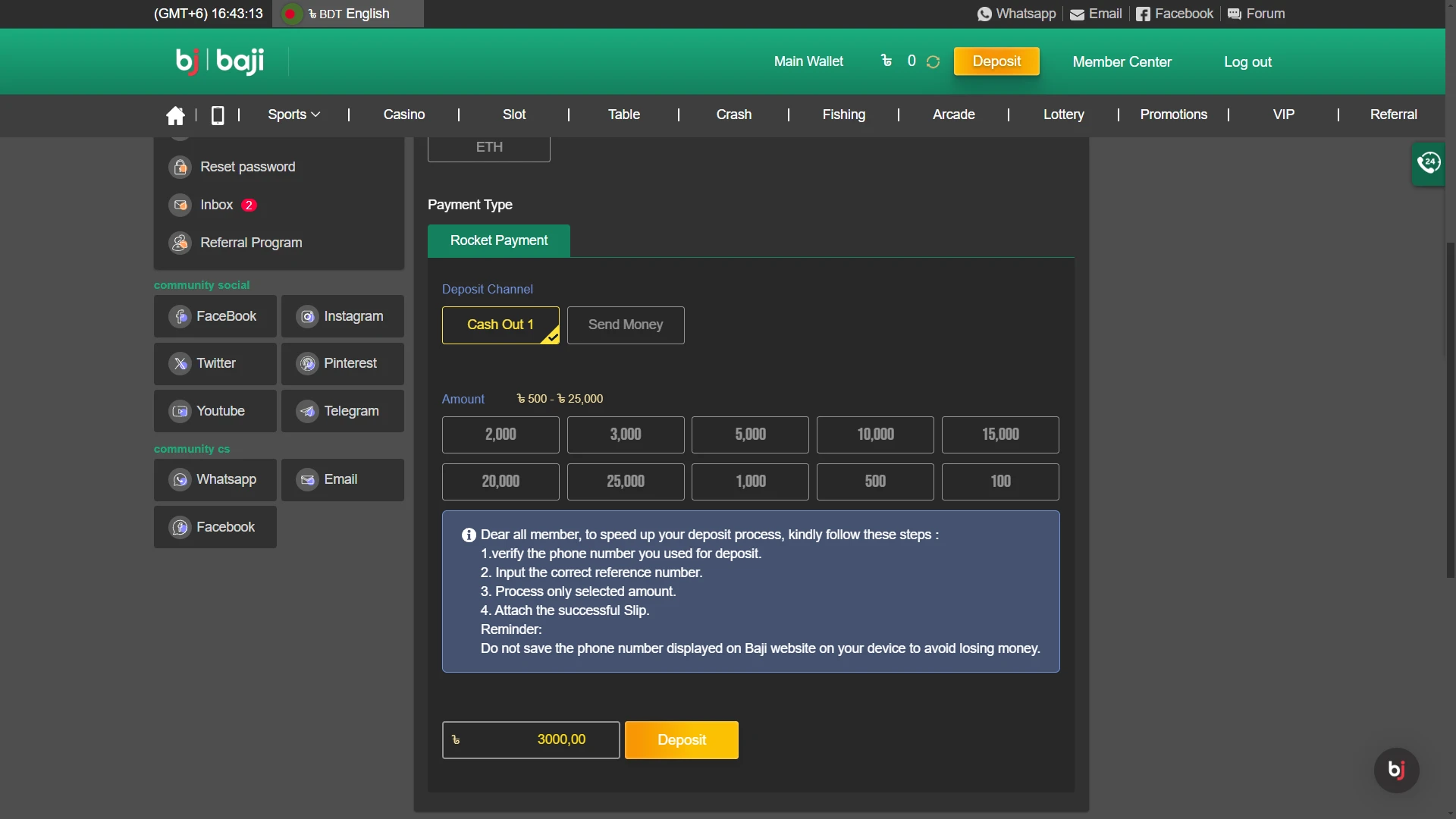The width and height of the screenshot is (1456, 819).
Task: Open Member Center
Action: click(1122, 62)
